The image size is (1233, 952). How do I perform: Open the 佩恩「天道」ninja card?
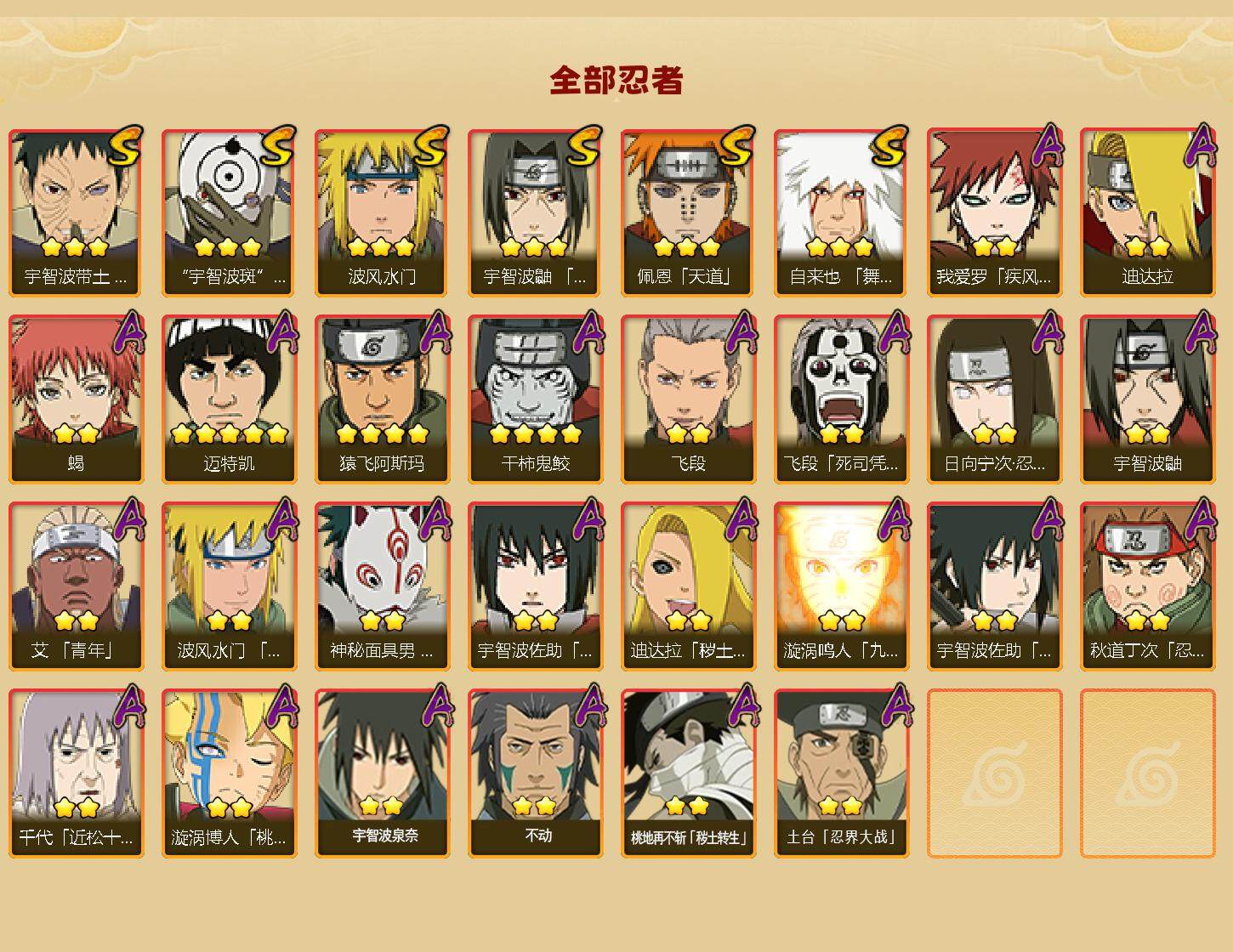689,212
